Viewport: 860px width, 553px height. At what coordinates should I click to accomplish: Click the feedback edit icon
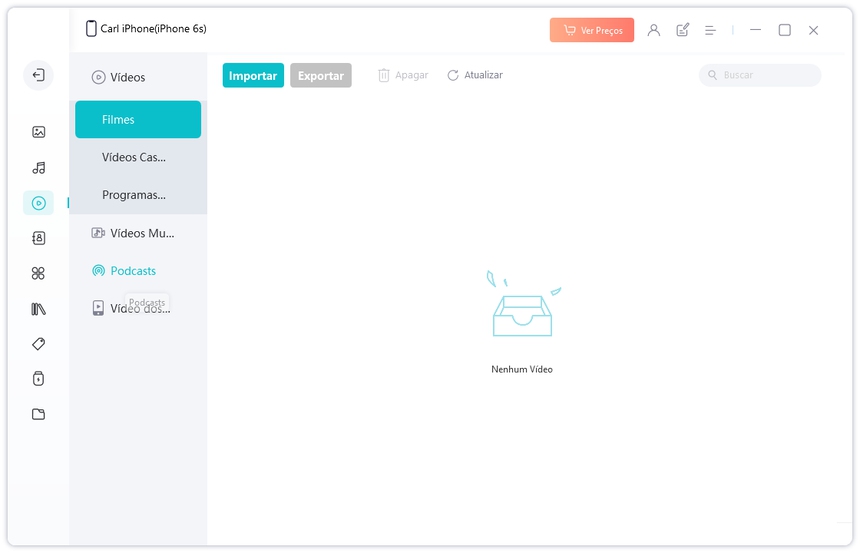point(682,30)
